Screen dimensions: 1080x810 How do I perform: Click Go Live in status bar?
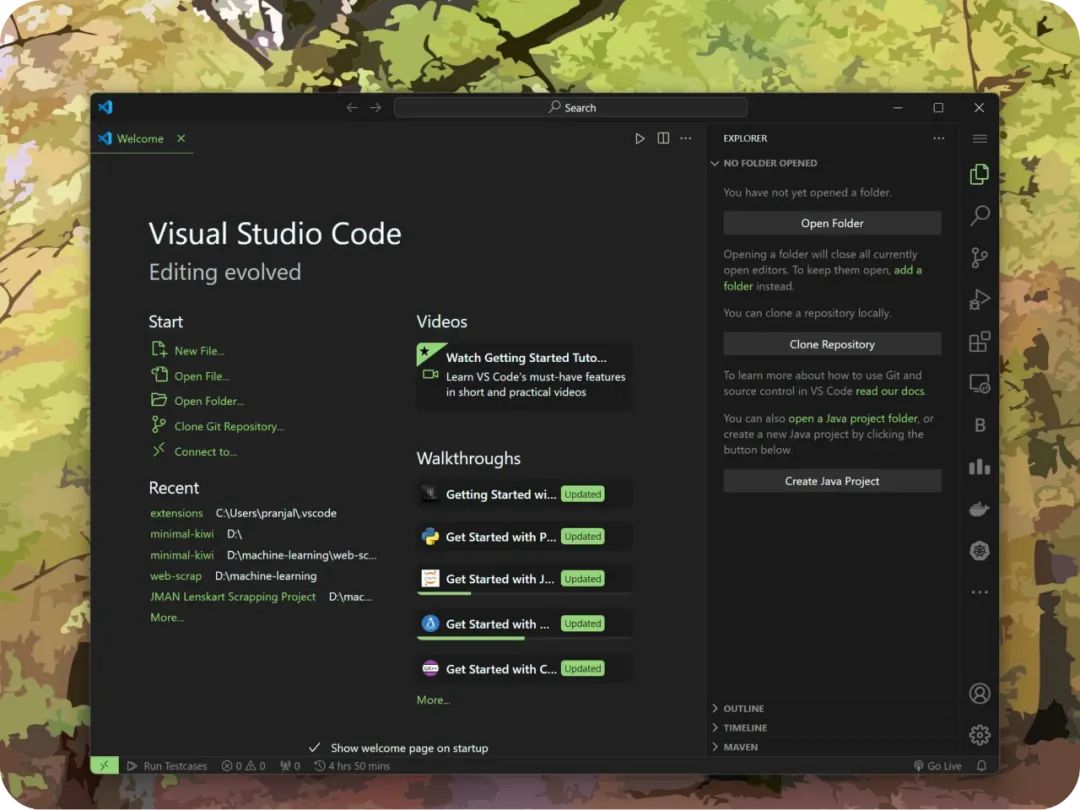(x=937, y=766)
